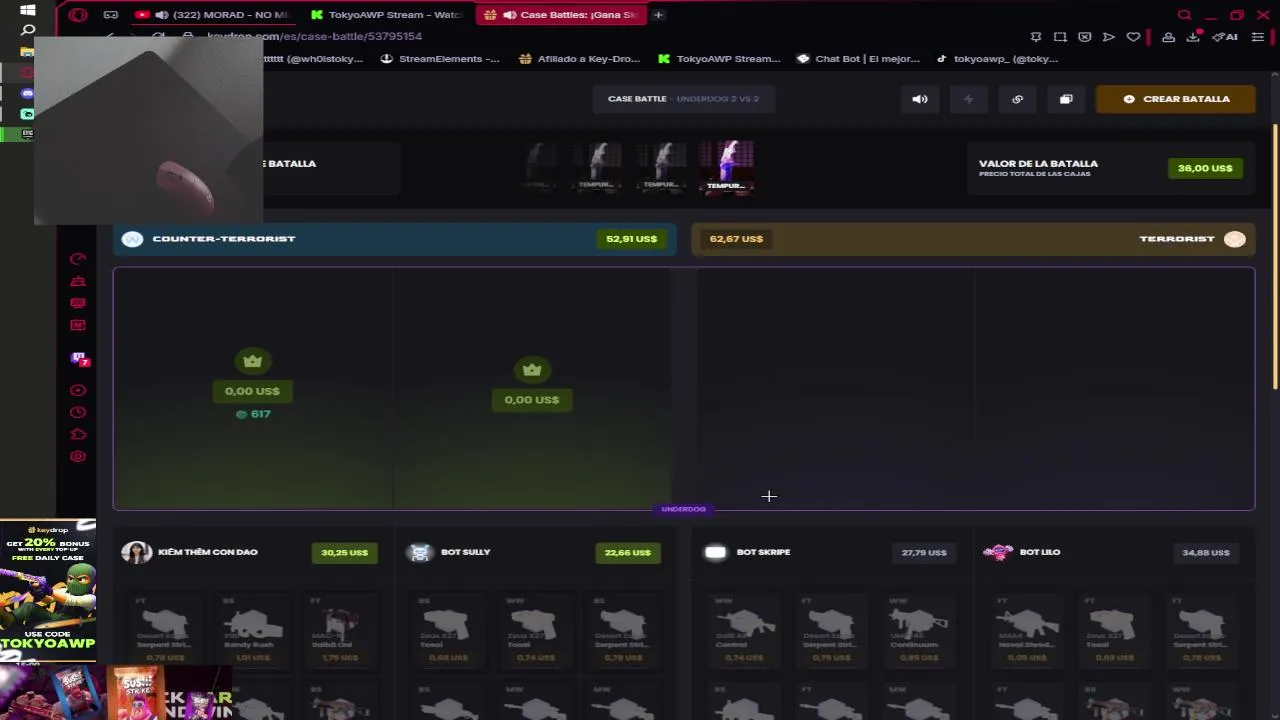The image size is (1280, 720).
Task: Click the send arrow icon in toolbar
Action: point(1109,37)
